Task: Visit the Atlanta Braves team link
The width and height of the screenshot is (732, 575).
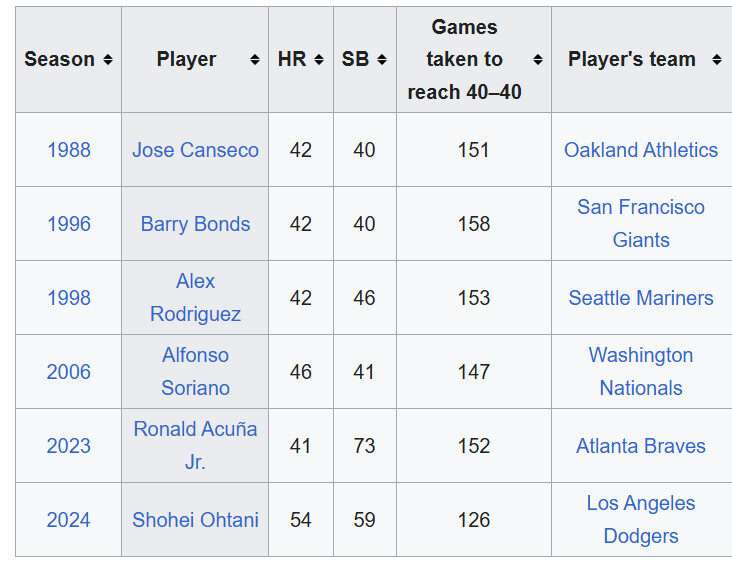Action: coord(640,446)
